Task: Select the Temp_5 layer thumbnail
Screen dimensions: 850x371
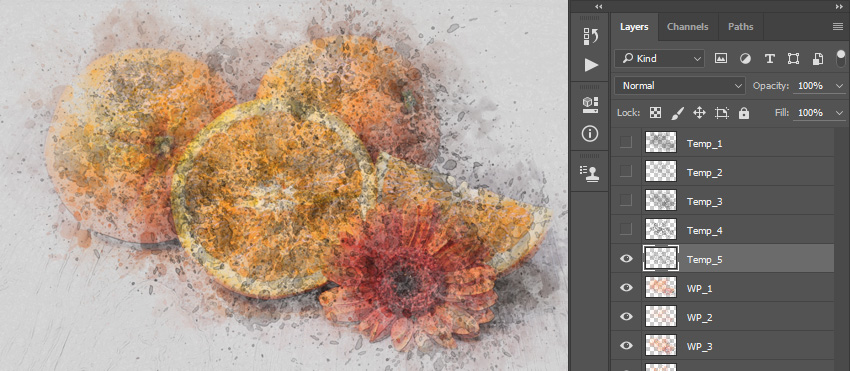Action: point(661,258)
